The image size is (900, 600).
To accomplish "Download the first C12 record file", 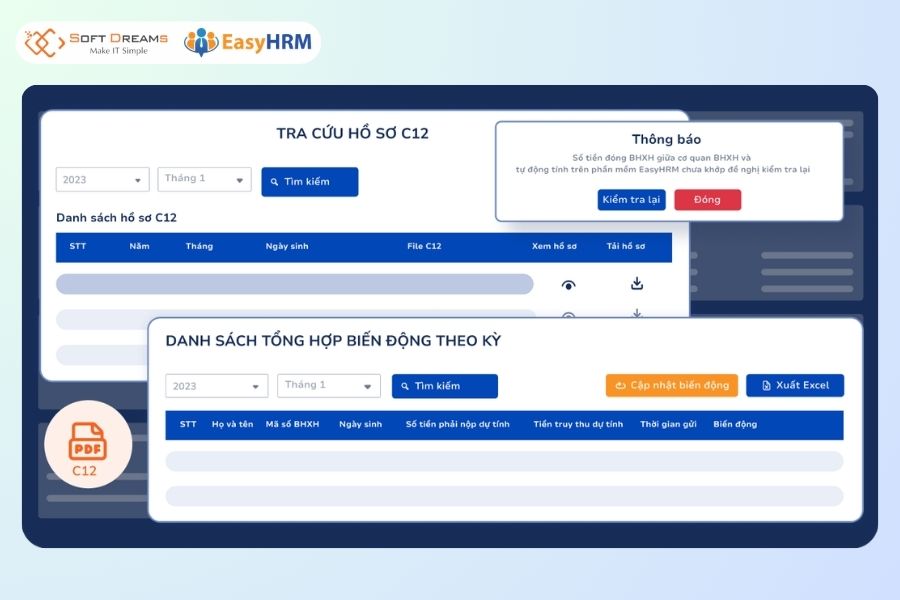I will point(637,283).
